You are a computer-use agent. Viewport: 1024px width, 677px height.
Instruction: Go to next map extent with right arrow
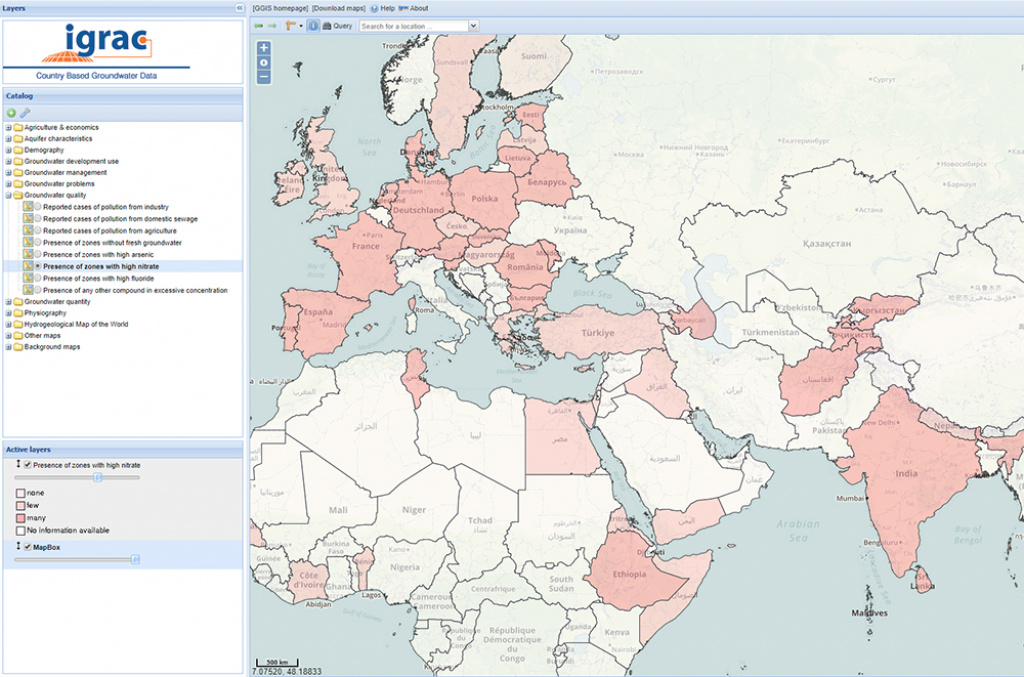(272, 25)
